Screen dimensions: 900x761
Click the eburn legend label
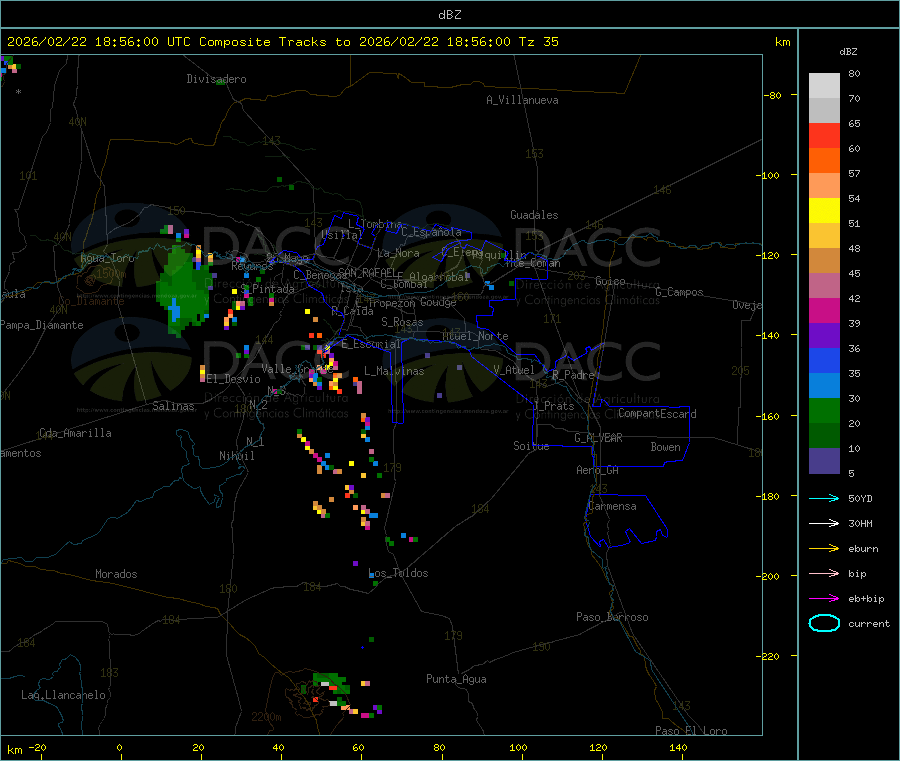coord(863,549)
